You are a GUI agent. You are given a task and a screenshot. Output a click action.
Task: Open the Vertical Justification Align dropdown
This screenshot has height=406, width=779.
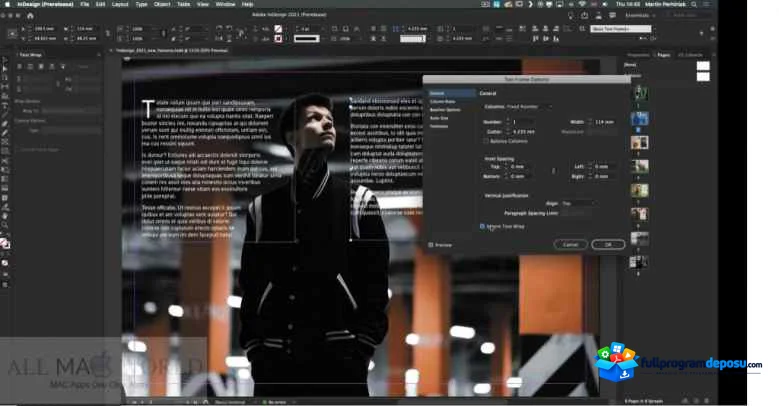point(578,203)
